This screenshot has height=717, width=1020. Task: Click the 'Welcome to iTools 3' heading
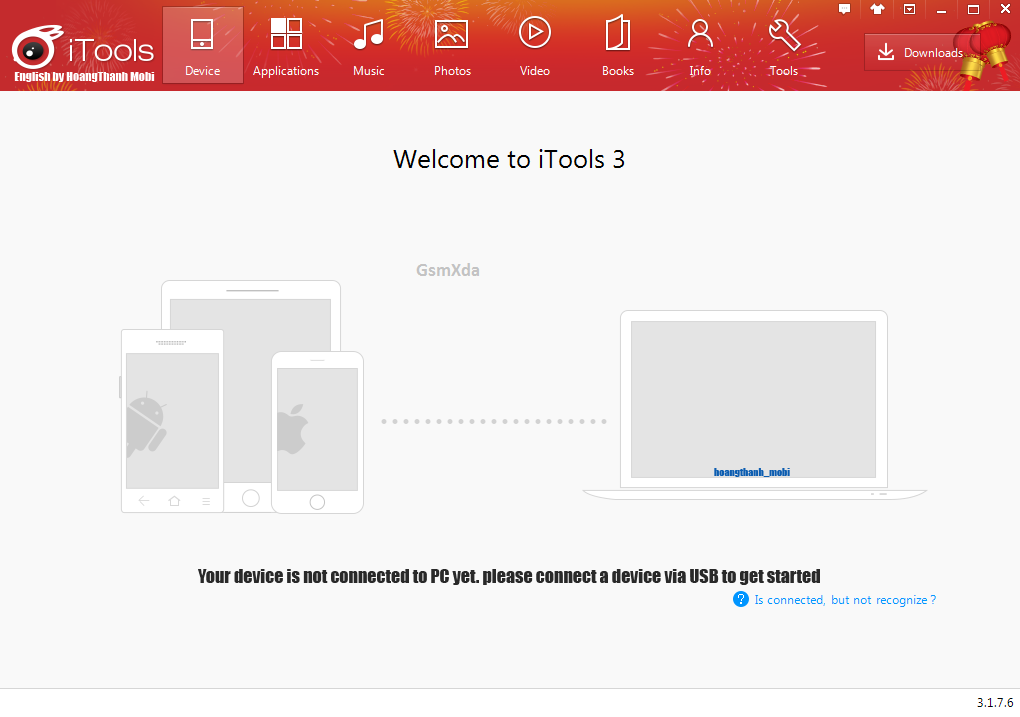[509, 159]
